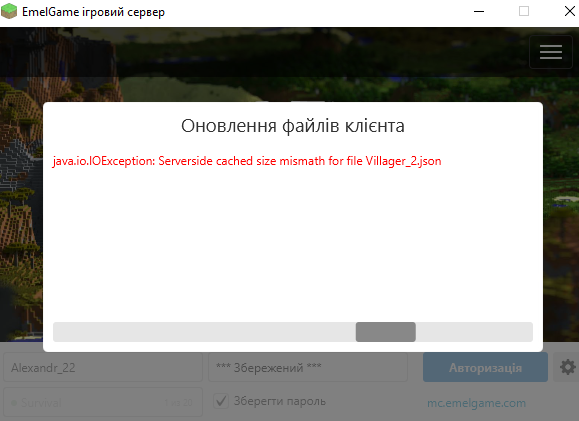Click the EmelGame grass block icon in the title bar

click(9, 11)
